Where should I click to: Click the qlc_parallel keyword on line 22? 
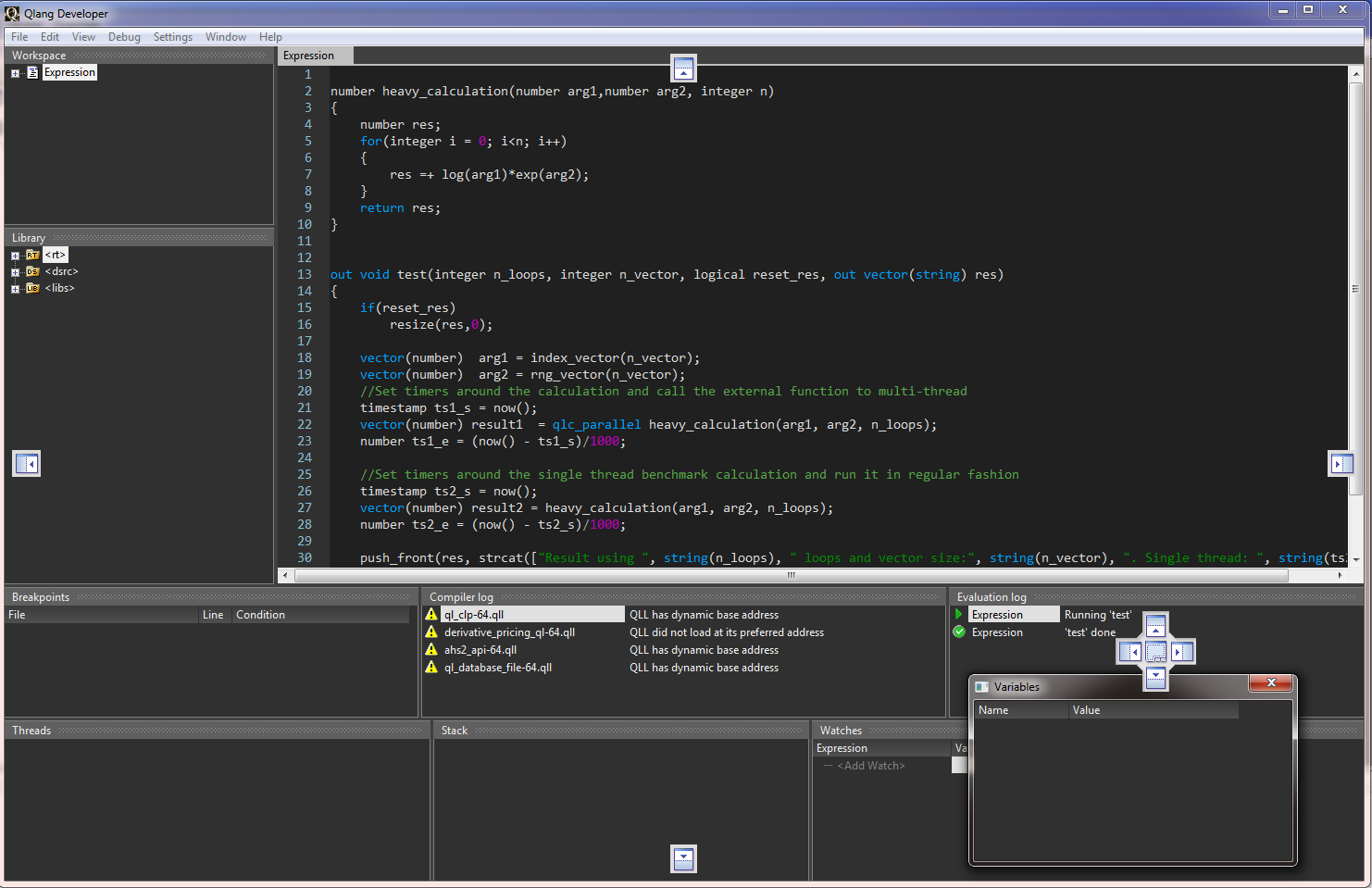click(596, 424)
